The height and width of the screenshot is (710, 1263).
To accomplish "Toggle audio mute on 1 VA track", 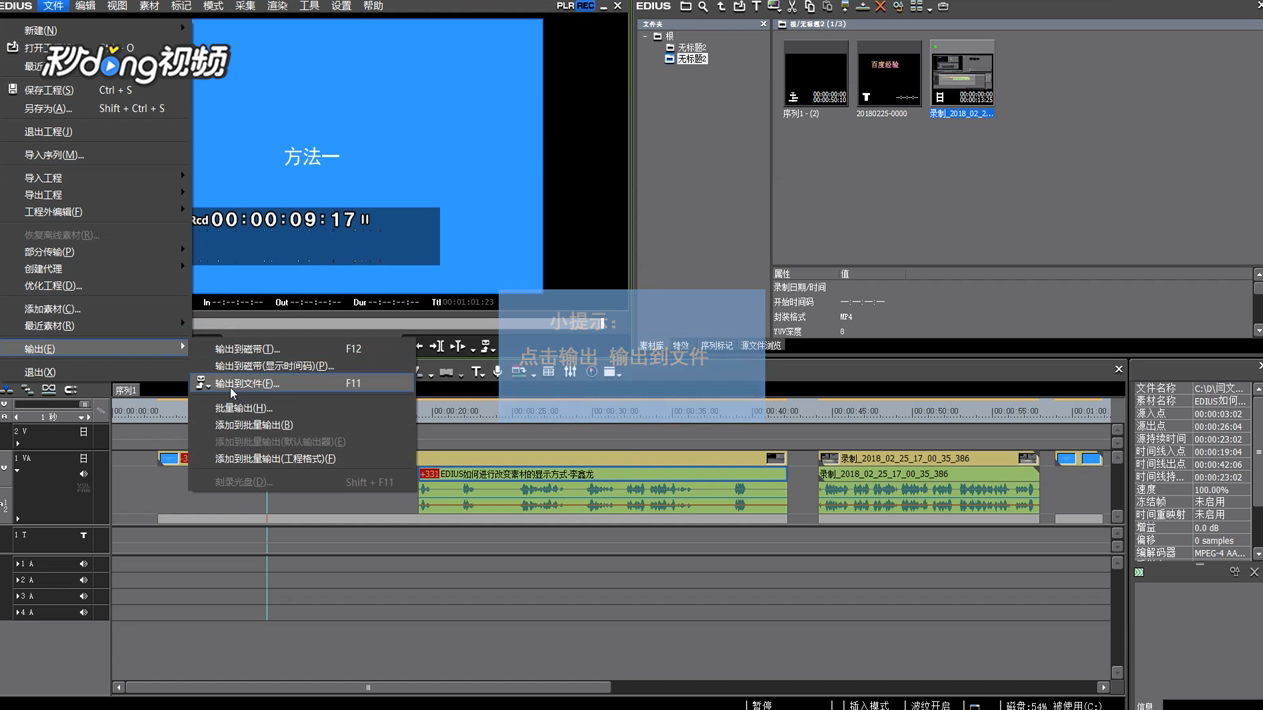I will tap(83, 474).
